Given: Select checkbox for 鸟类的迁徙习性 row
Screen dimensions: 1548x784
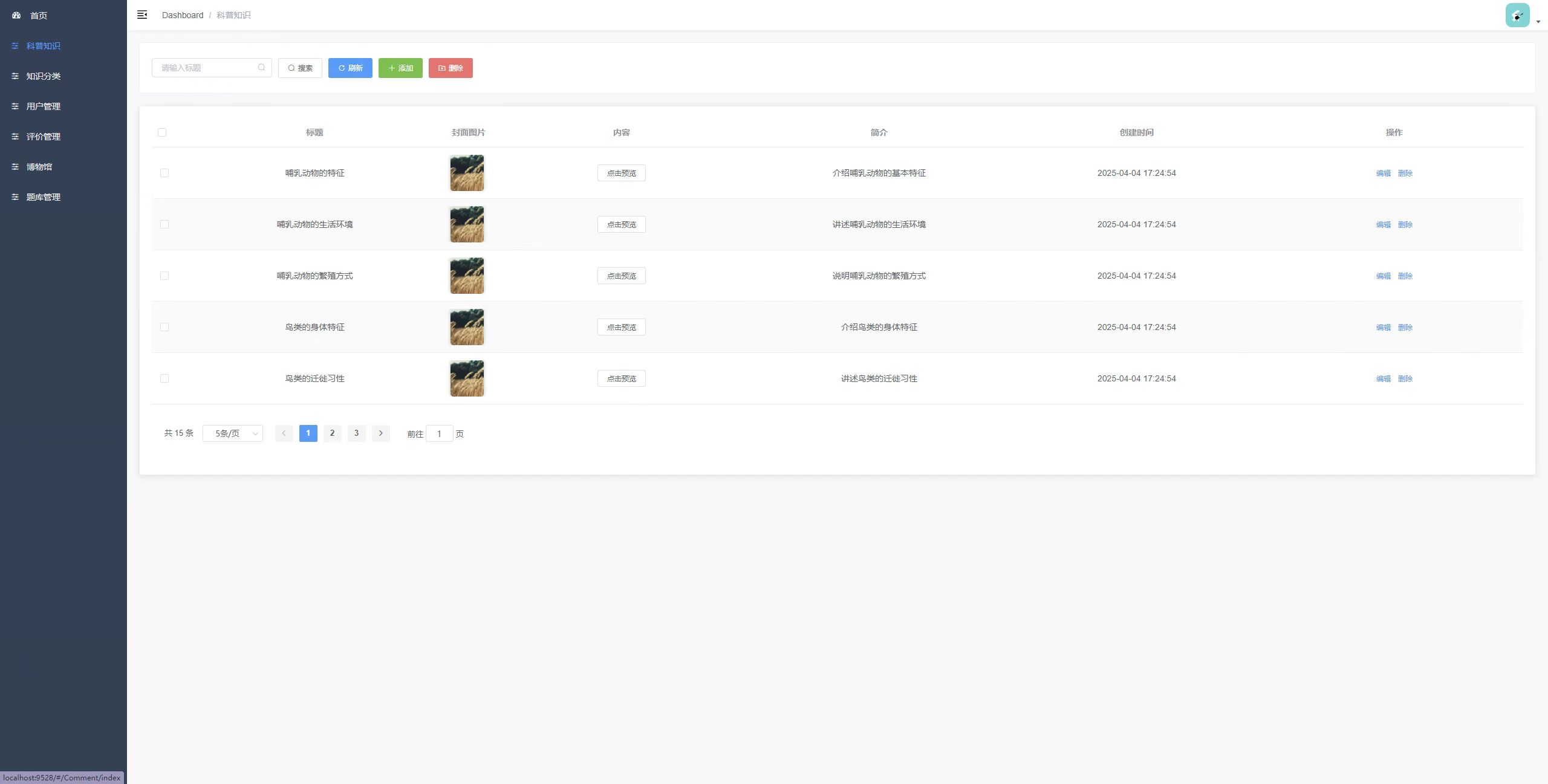Looking at the screenshot, I should click(x=164, y=378).
